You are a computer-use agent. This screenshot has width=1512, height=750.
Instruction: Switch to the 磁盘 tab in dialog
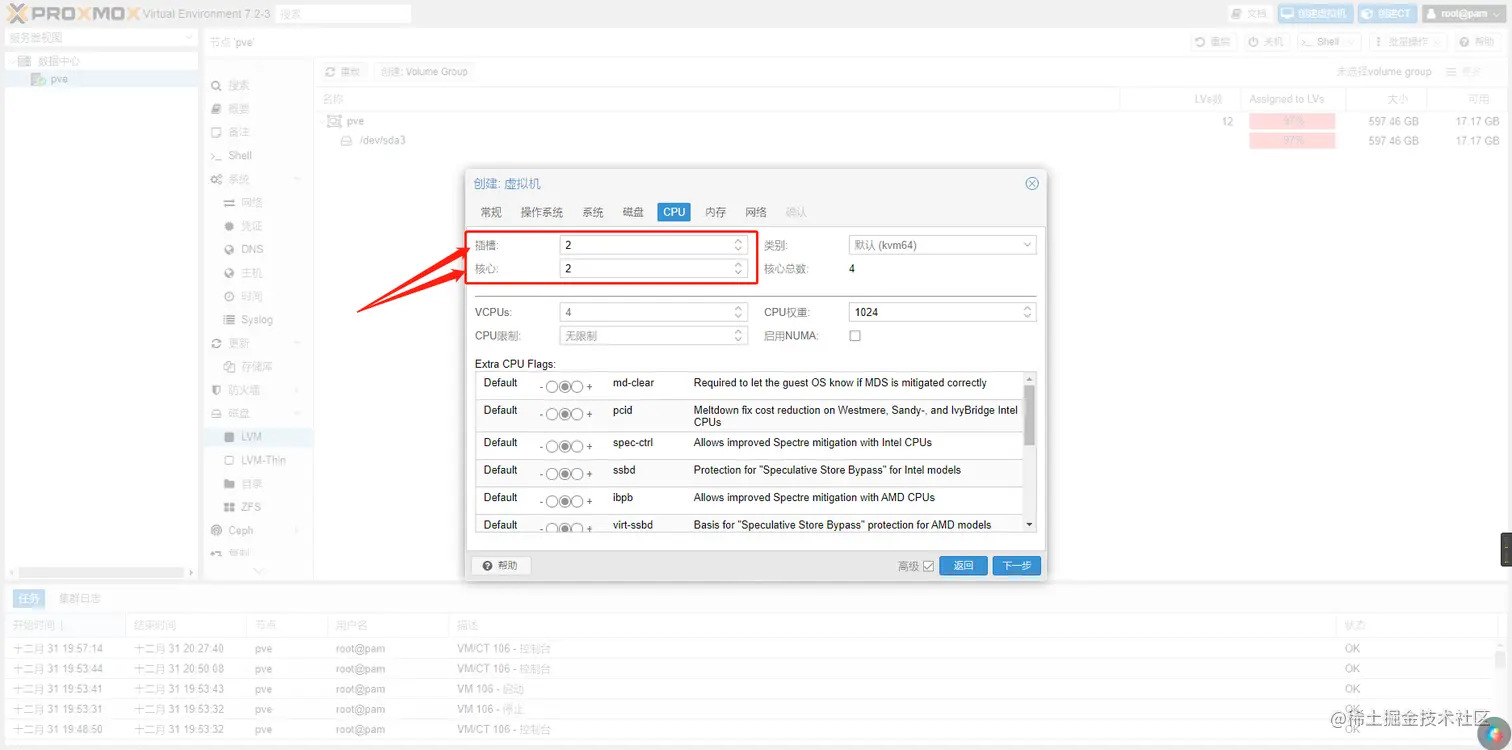click(x=633, y=212)
